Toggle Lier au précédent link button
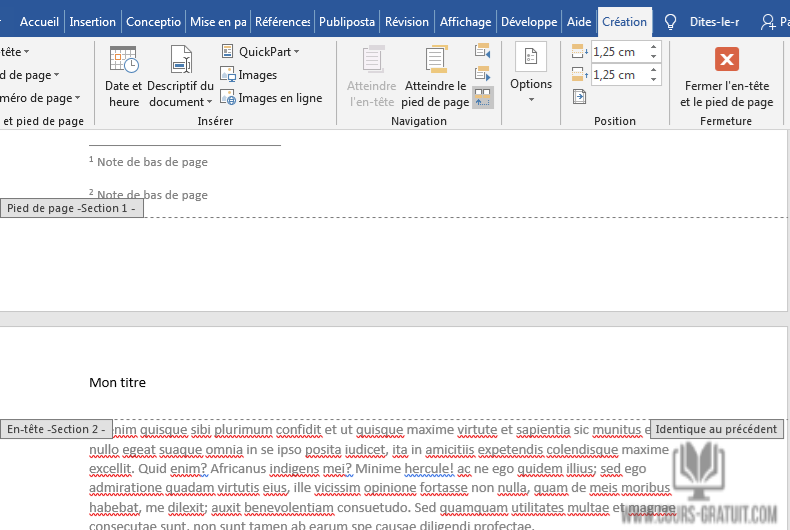This screenshot has width=790, height=530. [483, 97]
